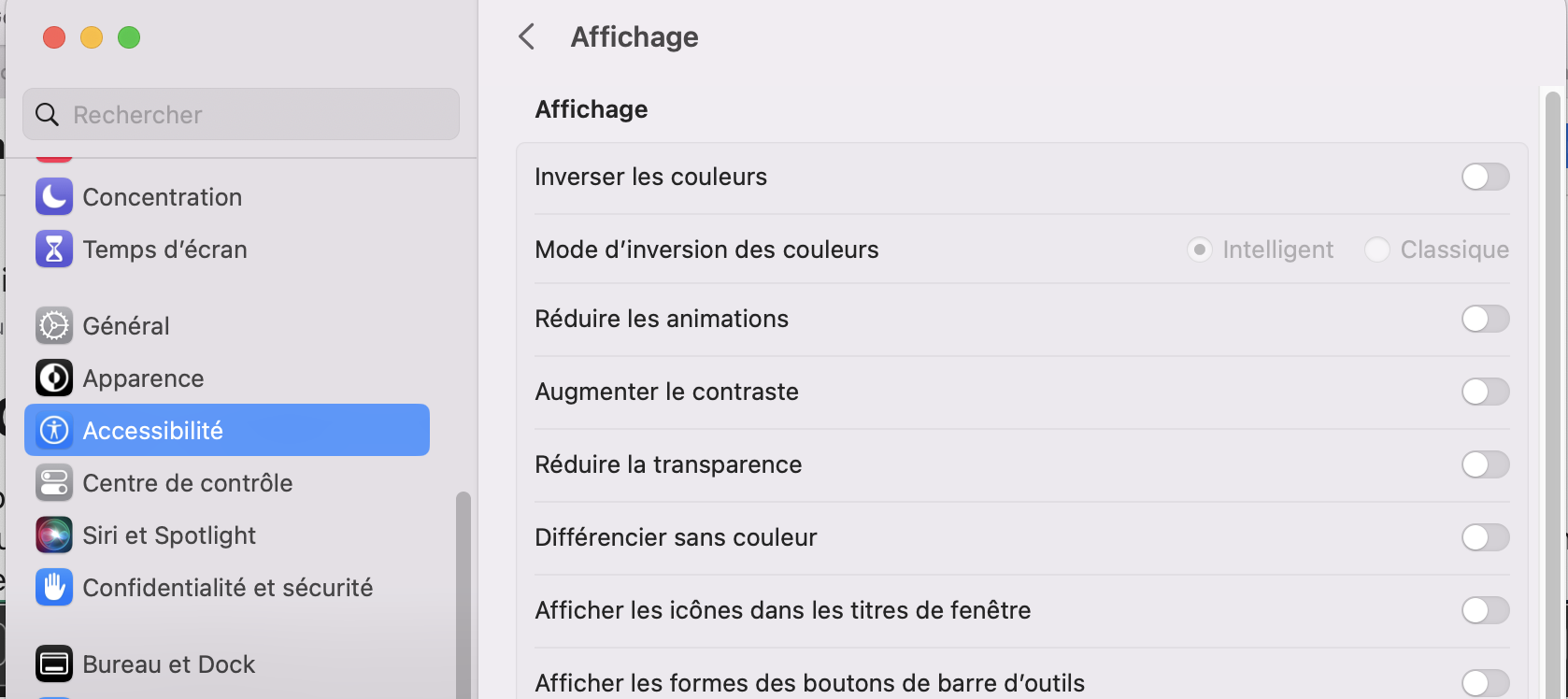Toggle Augmenter le contraste on

tap(1485, 392)
